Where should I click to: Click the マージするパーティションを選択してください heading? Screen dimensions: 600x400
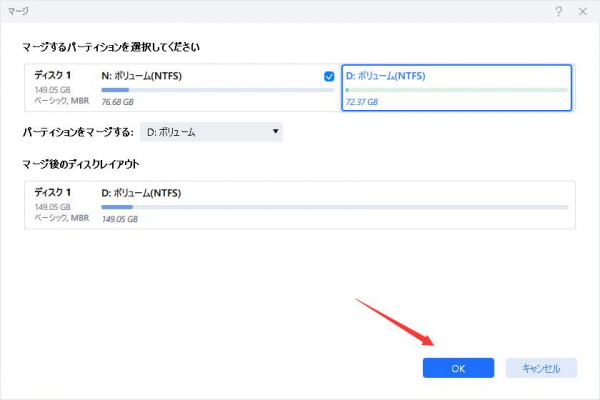[116, 46]
